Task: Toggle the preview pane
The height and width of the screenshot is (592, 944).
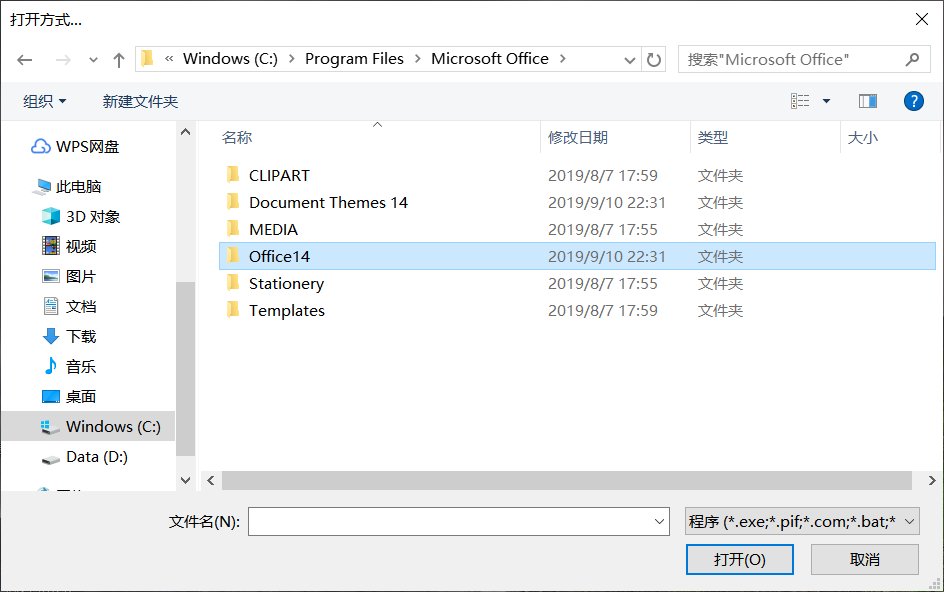Action: coord(867,100)
